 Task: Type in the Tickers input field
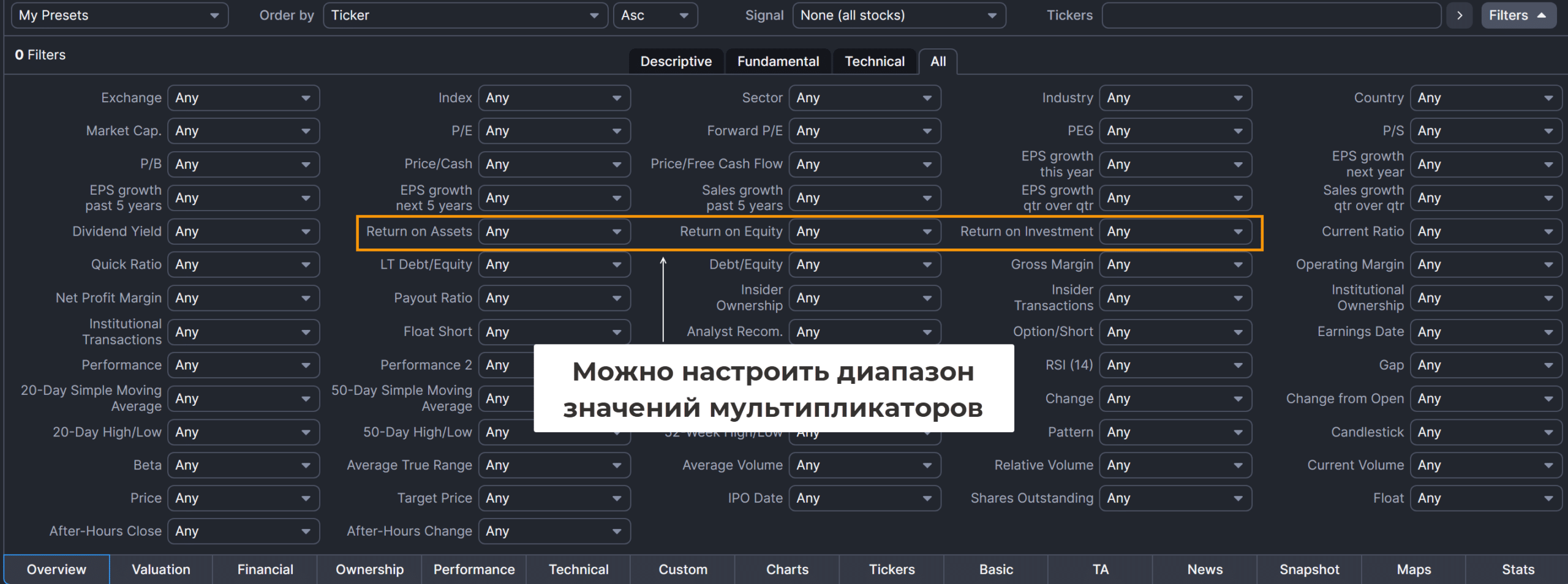1270,15
